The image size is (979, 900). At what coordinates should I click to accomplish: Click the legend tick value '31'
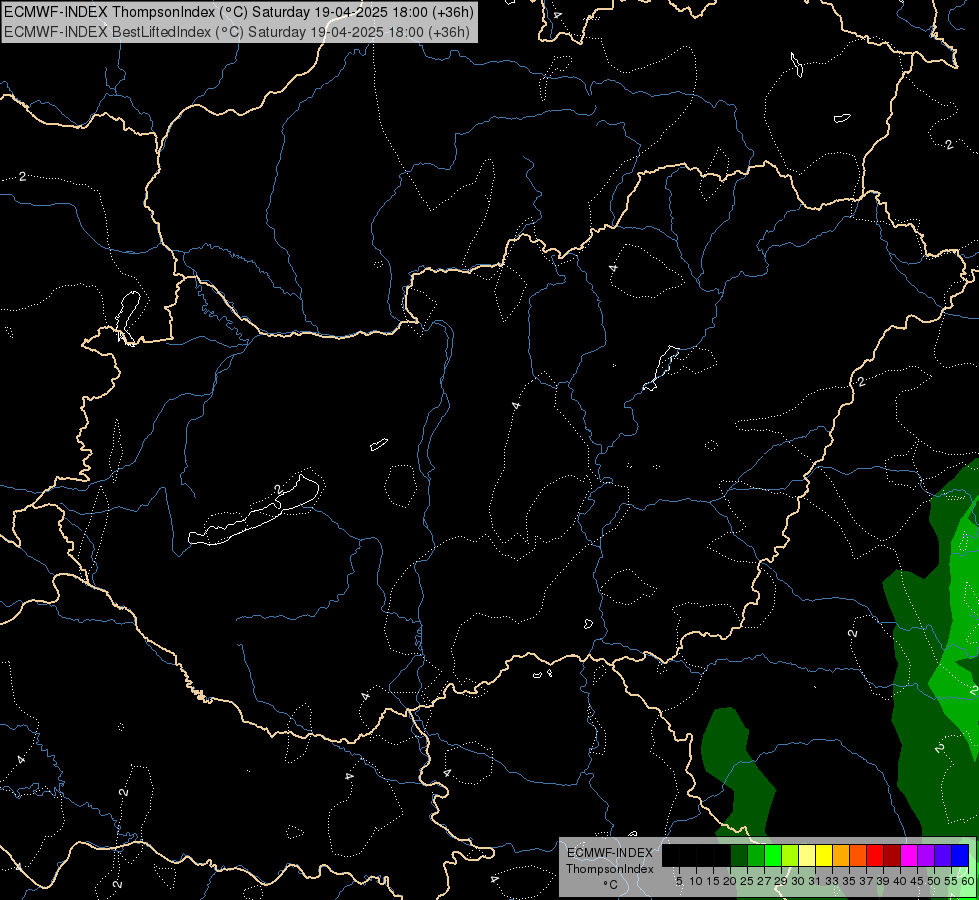pyautogui.click(x=814, y=881)
